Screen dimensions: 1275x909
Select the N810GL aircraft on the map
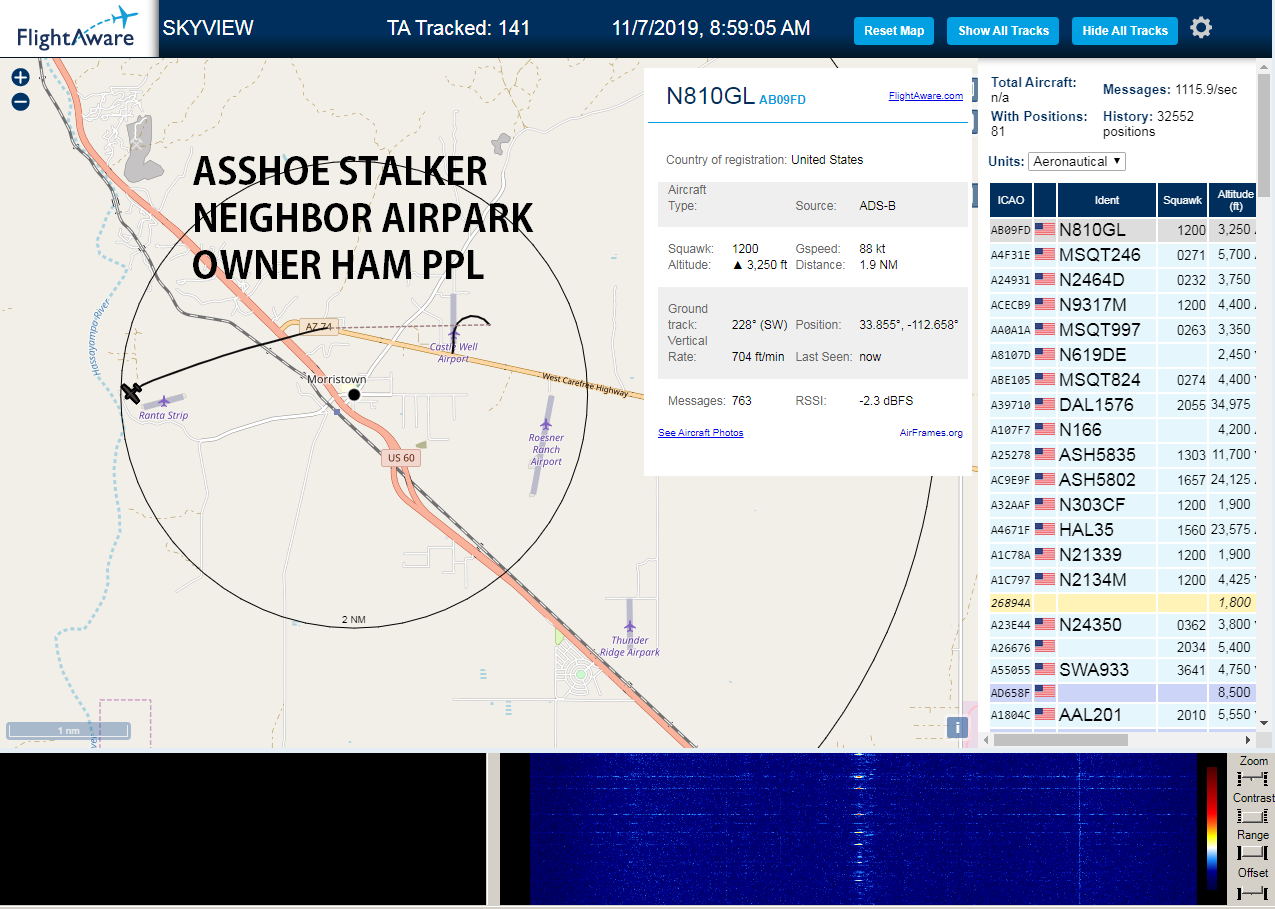tap(132, 393)
